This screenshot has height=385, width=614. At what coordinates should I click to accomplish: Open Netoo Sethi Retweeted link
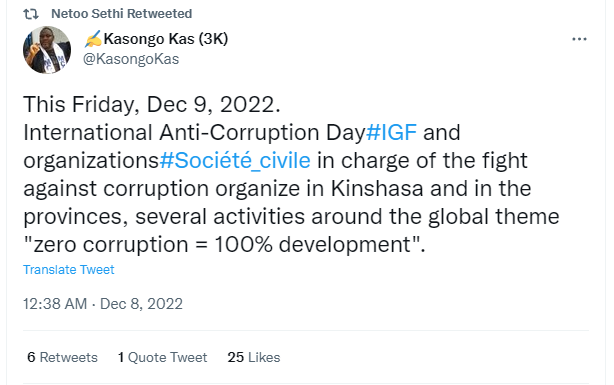coord(121,14)
